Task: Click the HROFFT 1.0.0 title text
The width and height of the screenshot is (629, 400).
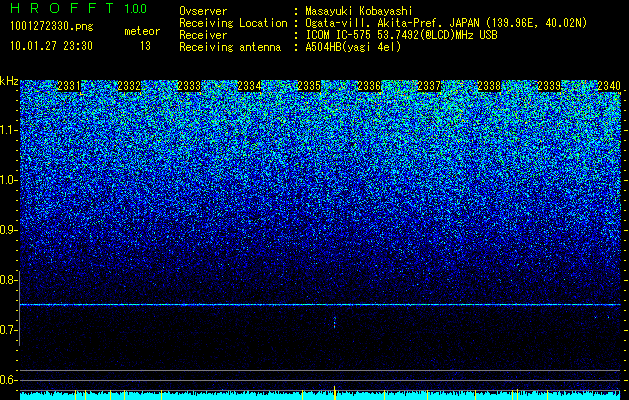Action: (78, 8)
